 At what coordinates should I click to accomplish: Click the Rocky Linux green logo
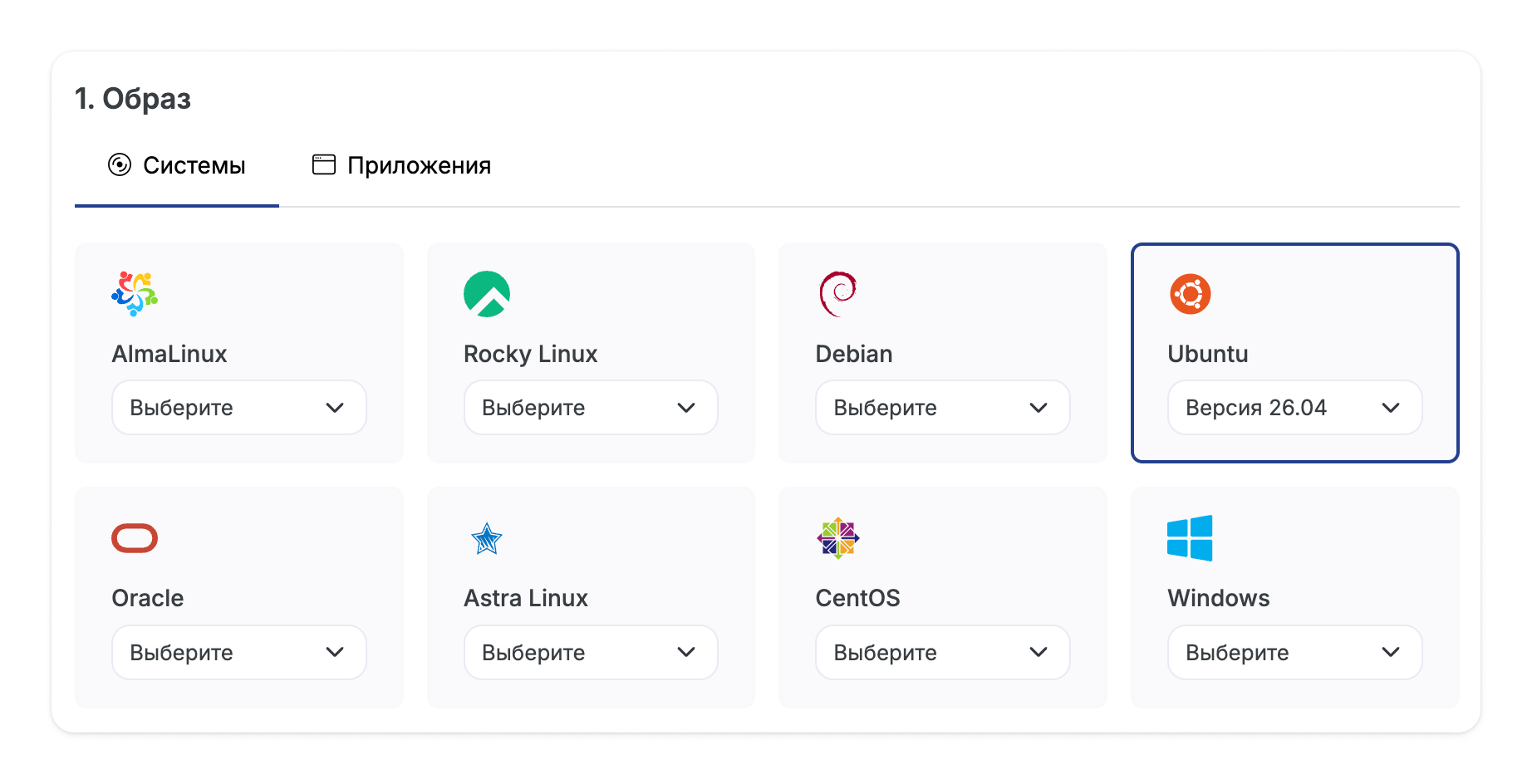tap(487, 294)
